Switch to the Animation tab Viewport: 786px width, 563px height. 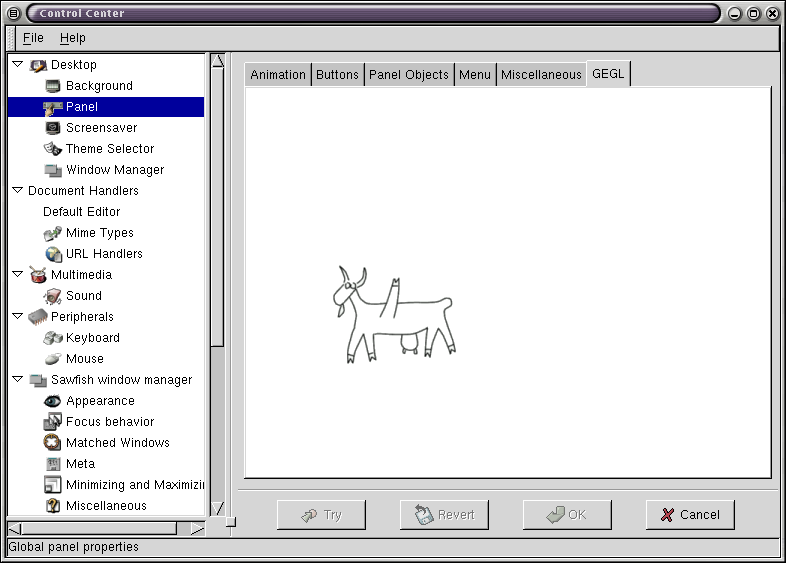click(x=278, y=75)
